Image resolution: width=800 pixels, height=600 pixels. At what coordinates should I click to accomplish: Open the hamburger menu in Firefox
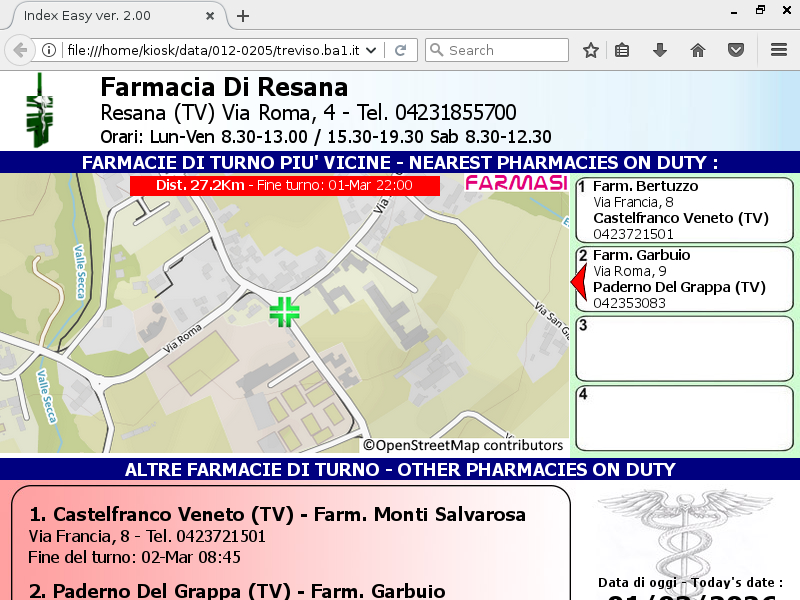pos(779,50)
